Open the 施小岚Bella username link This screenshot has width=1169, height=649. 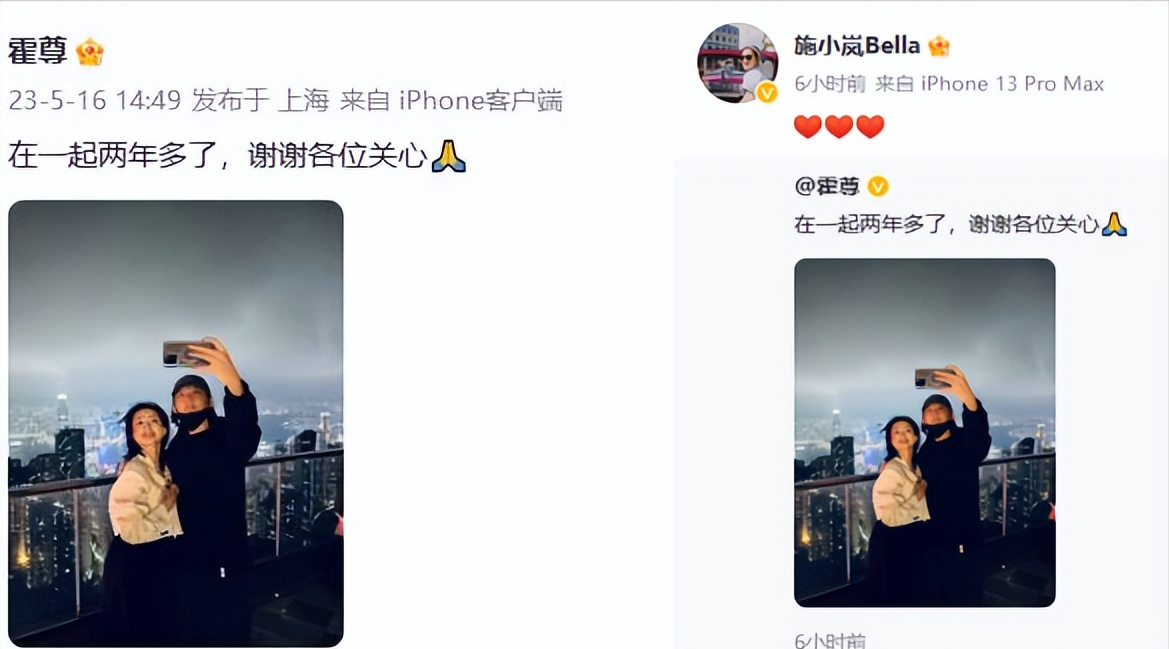coord(857,46)
